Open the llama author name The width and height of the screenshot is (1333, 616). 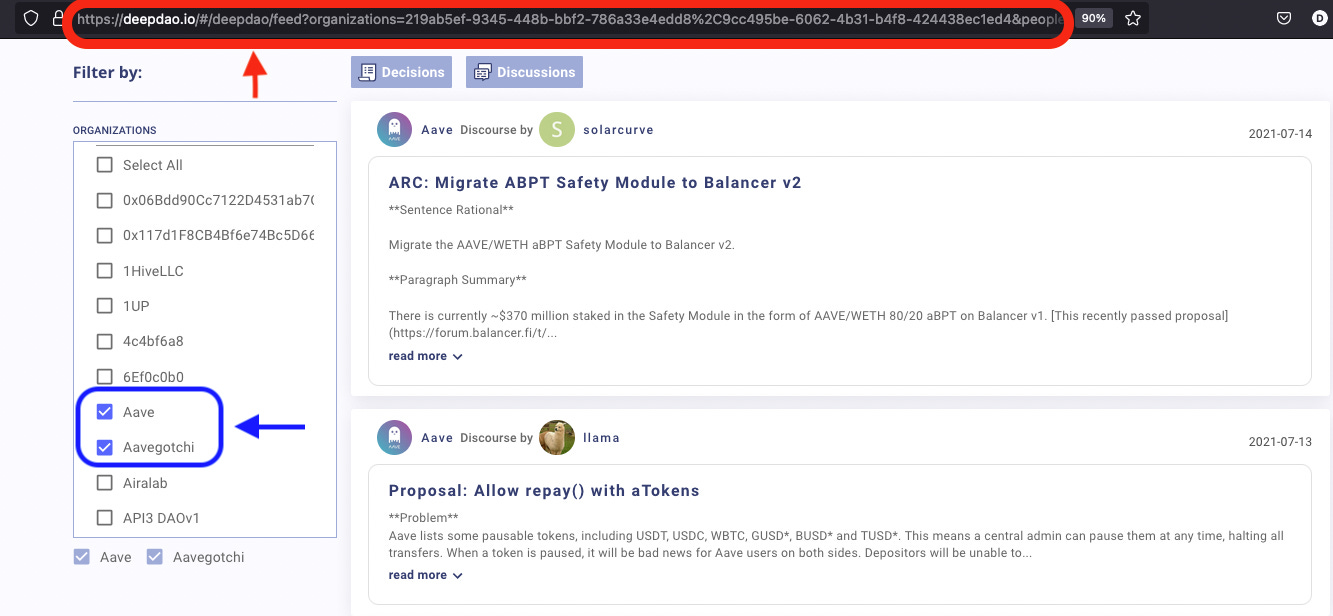pyautogui.click(x=601, y=437)
